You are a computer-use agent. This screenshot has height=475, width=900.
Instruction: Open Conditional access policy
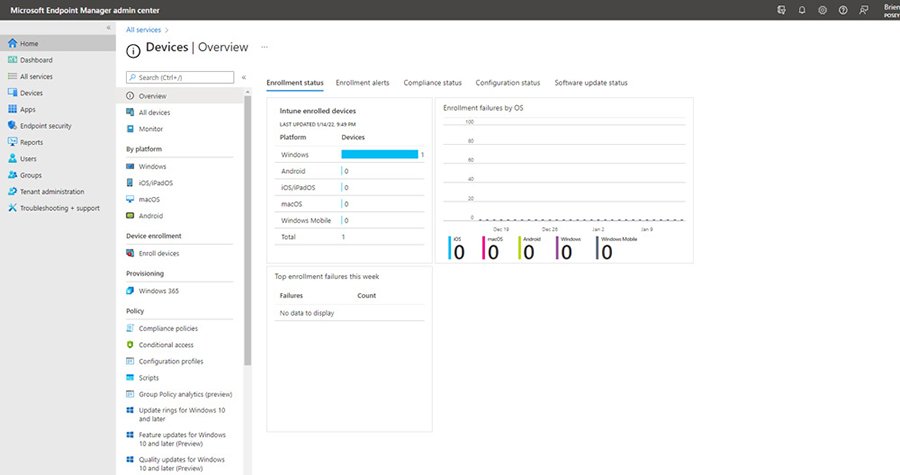166,345
